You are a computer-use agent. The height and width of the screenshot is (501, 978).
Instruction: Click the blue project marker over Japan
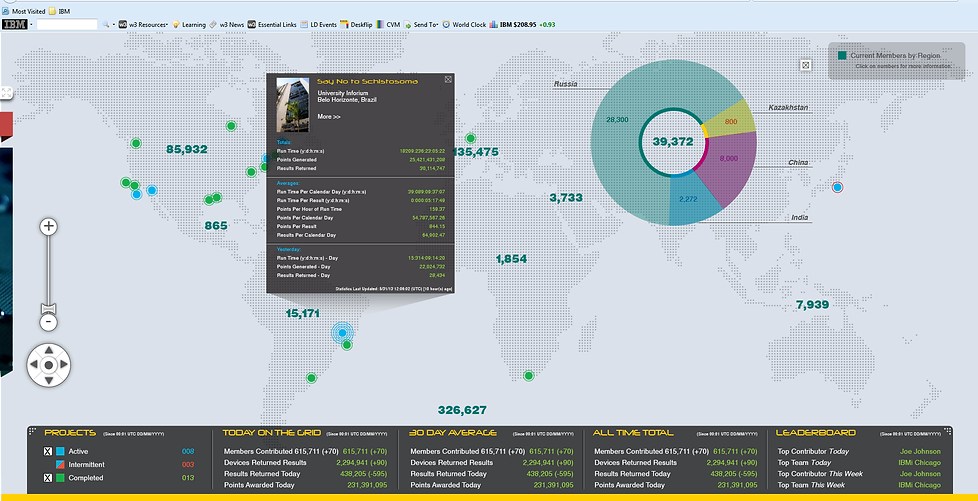pyautogui.click(x=838, y=187)
